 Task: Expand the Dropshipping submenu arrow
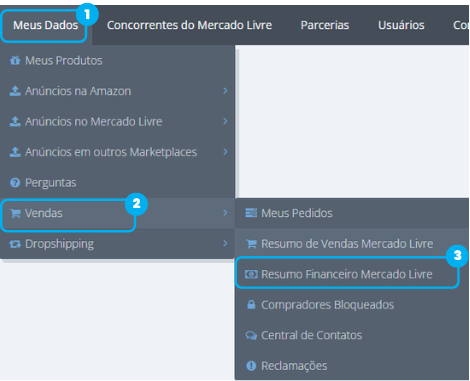225,243
